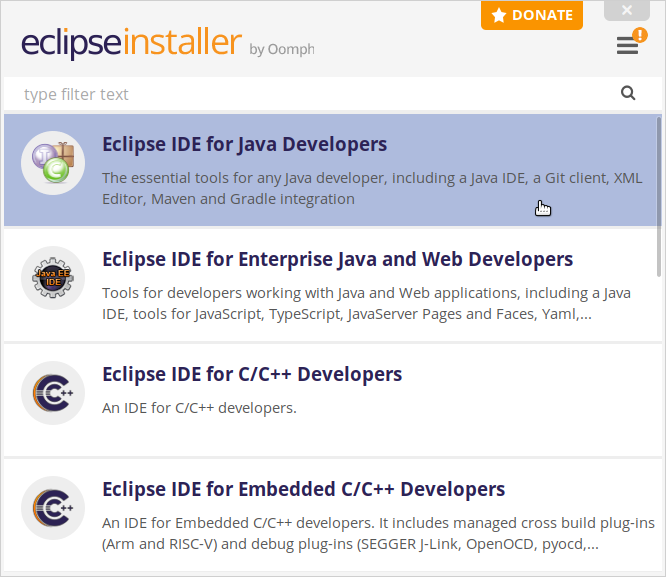Click the orange notification badge on menu
666x577 pixels.
(x=640, y=35)
